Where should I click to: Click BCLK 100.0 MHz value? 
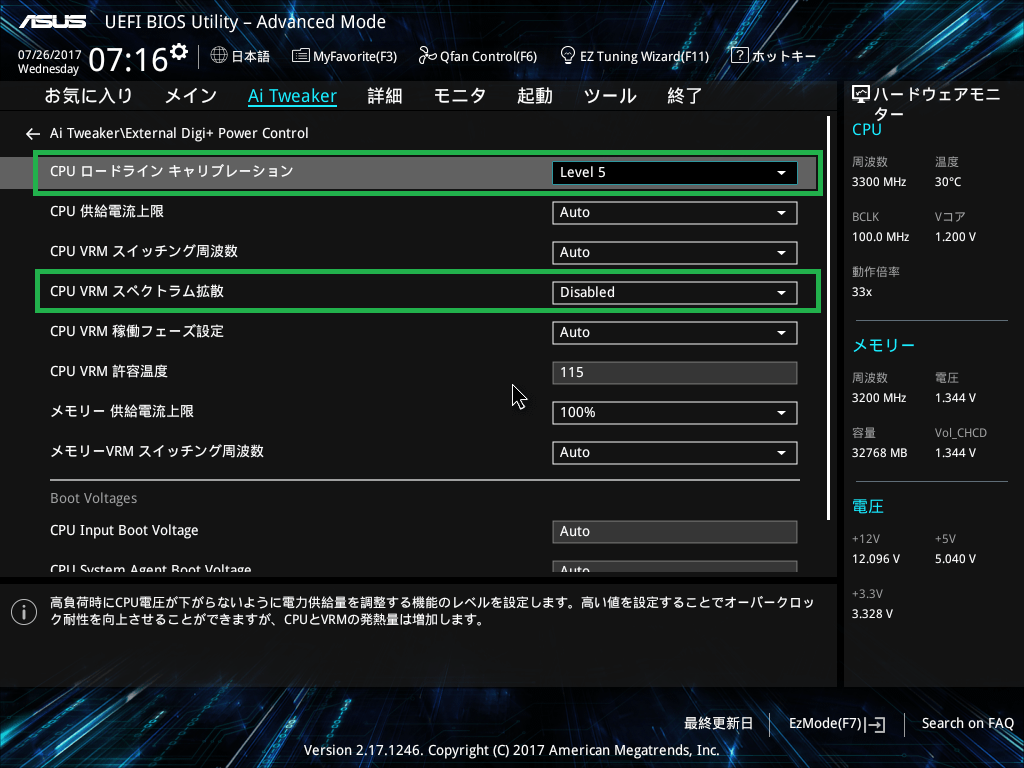coord(880,237)
